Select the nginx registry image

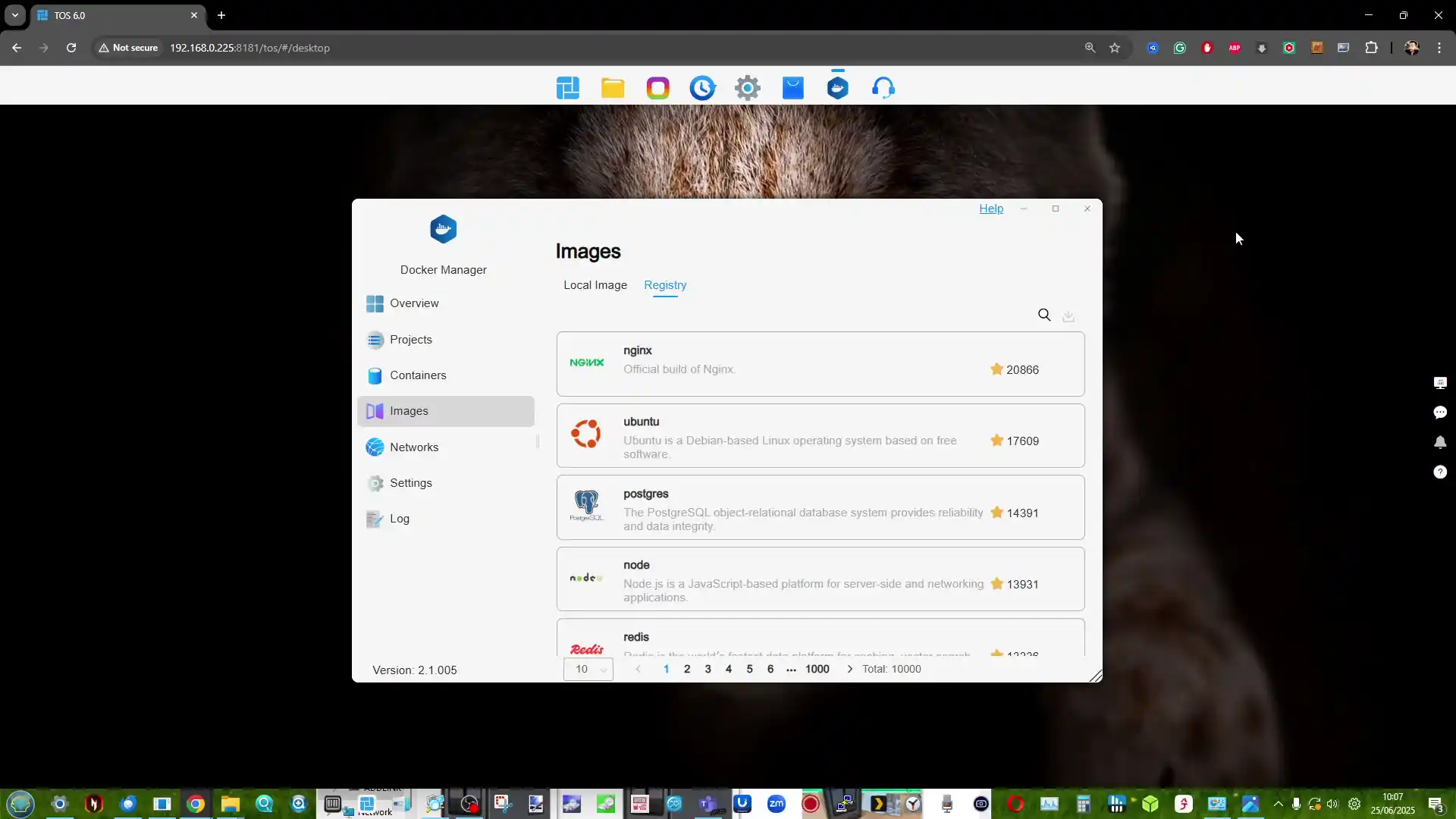point(821,364)
